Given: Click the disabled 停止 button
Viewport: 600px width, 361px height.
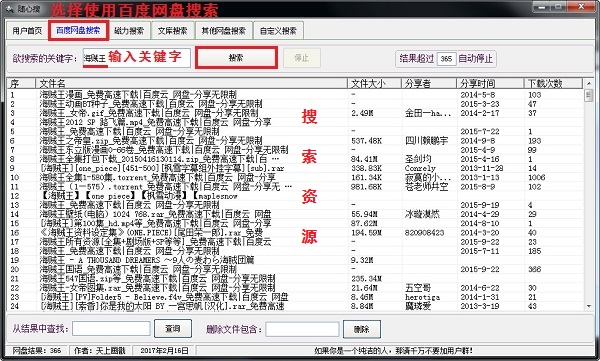Looking at the screenshot, I should (302, 58).
